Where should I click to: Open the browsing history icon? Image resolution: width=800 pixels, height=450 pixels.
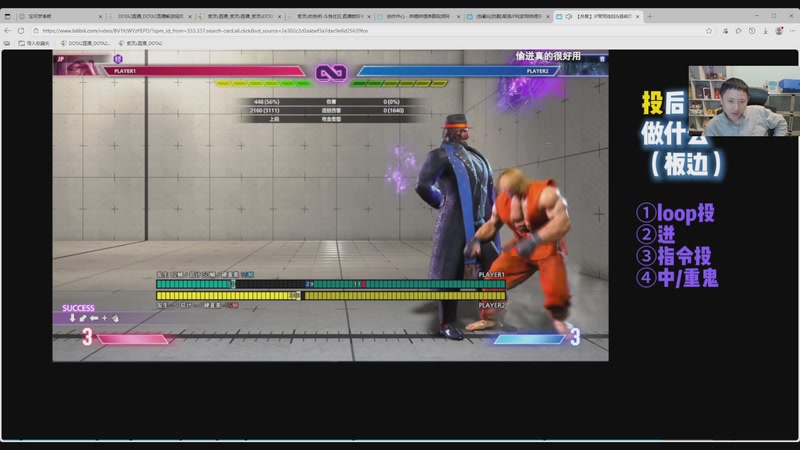coord(752,31)
